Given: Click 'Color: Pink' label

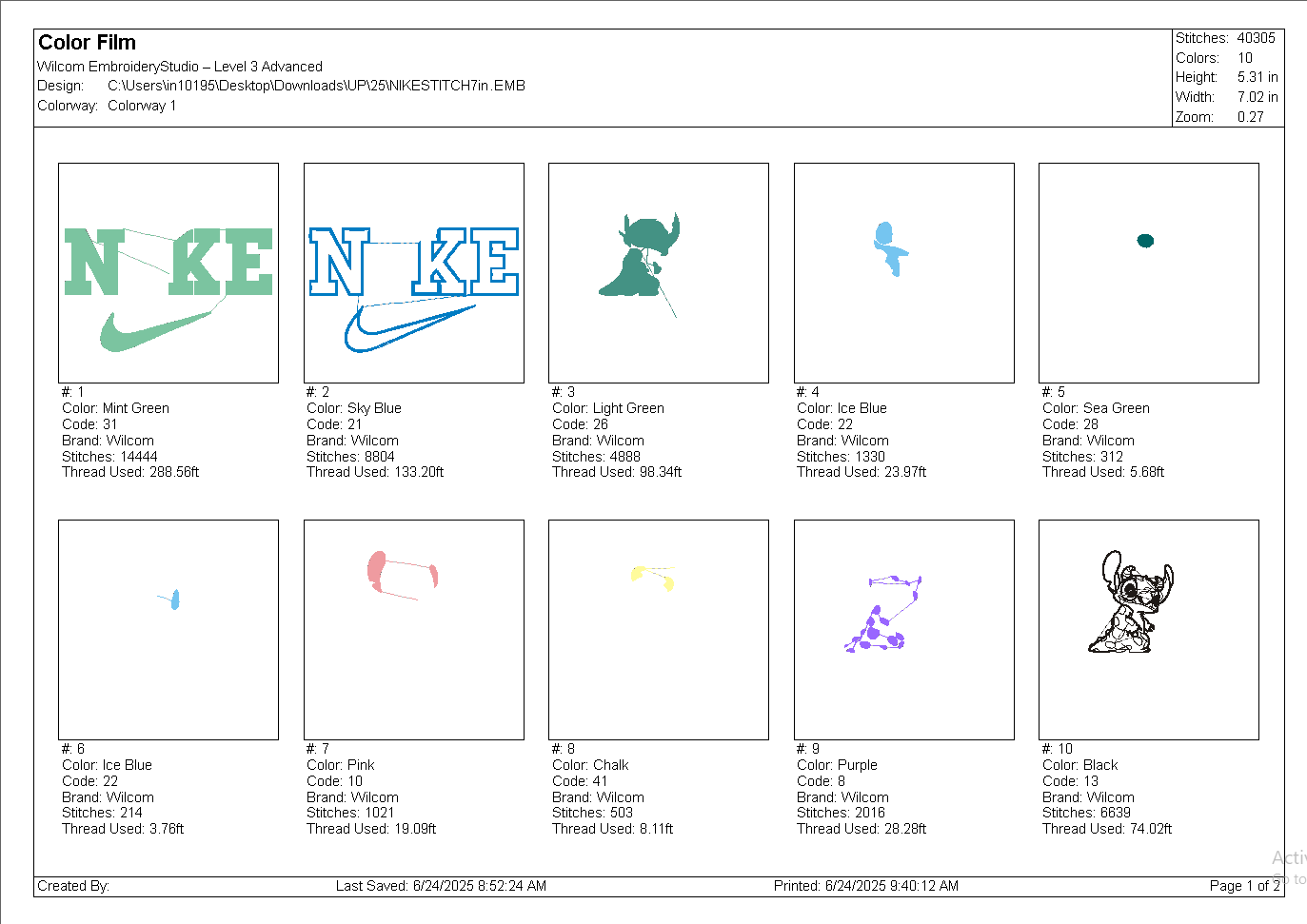Looking at the screenshot, I should click(x=341, y=765).
